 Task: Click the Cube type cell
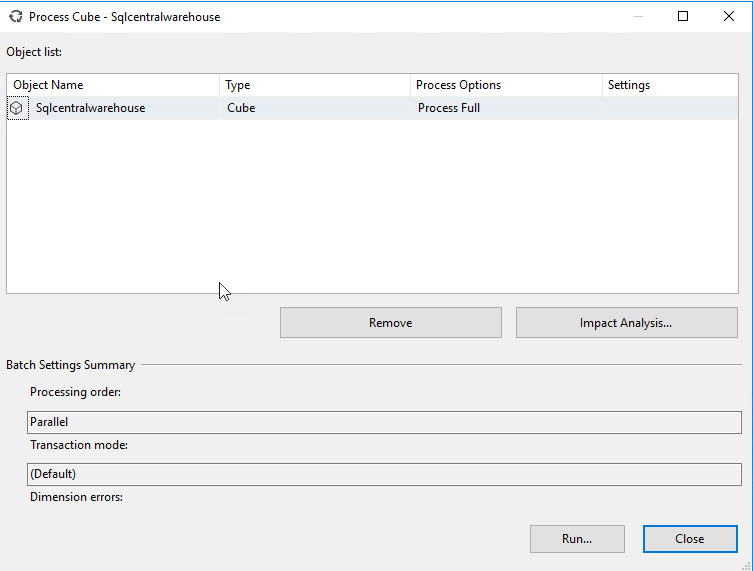tap(241, 108)
